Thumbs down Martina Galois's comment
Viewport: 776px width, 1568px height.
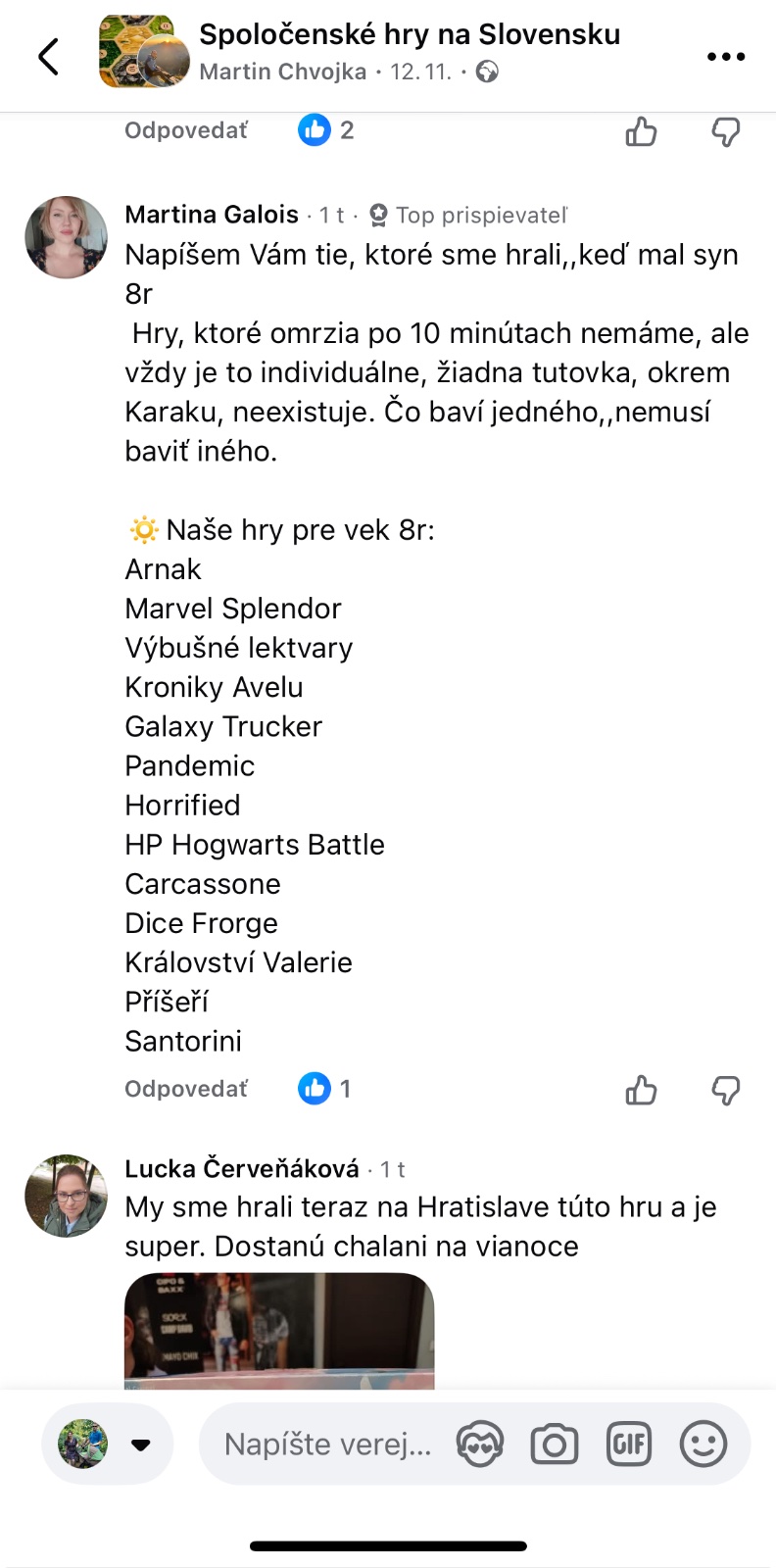pos(726,1090)
